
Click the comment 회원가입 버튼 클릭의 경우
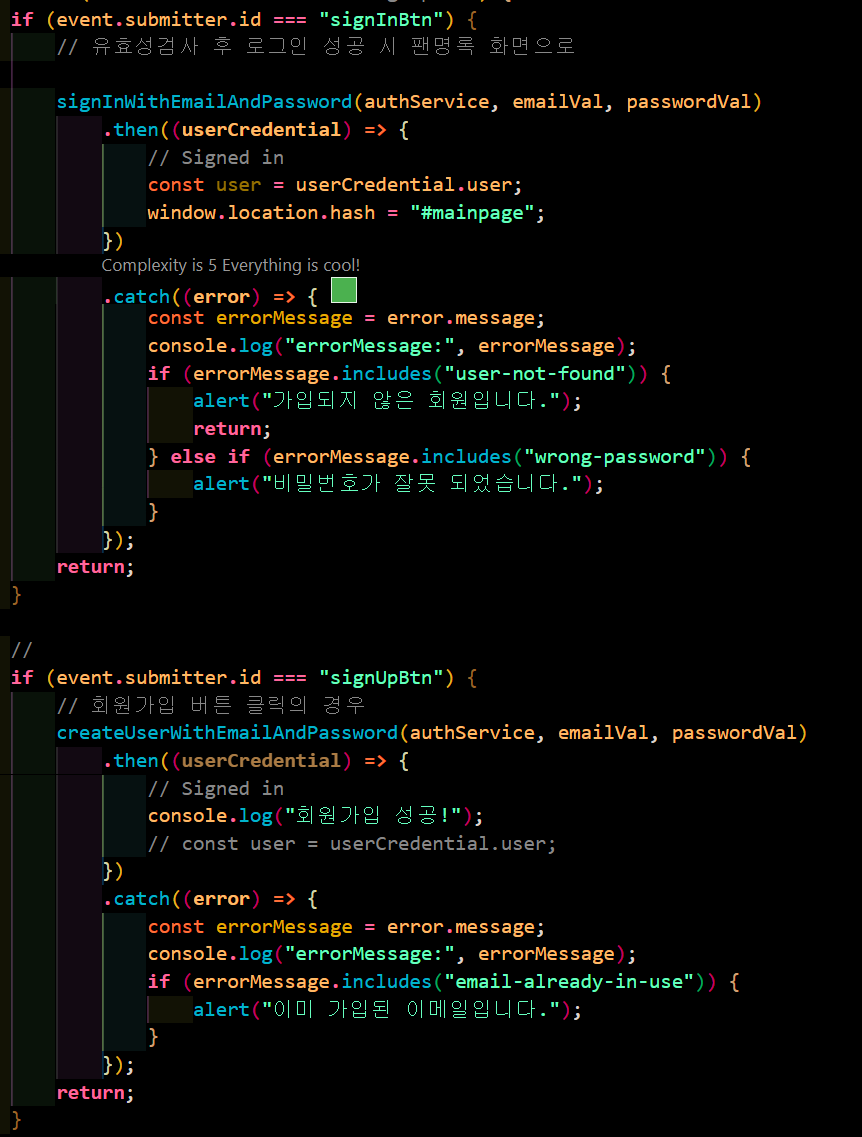tap(211, 705)
